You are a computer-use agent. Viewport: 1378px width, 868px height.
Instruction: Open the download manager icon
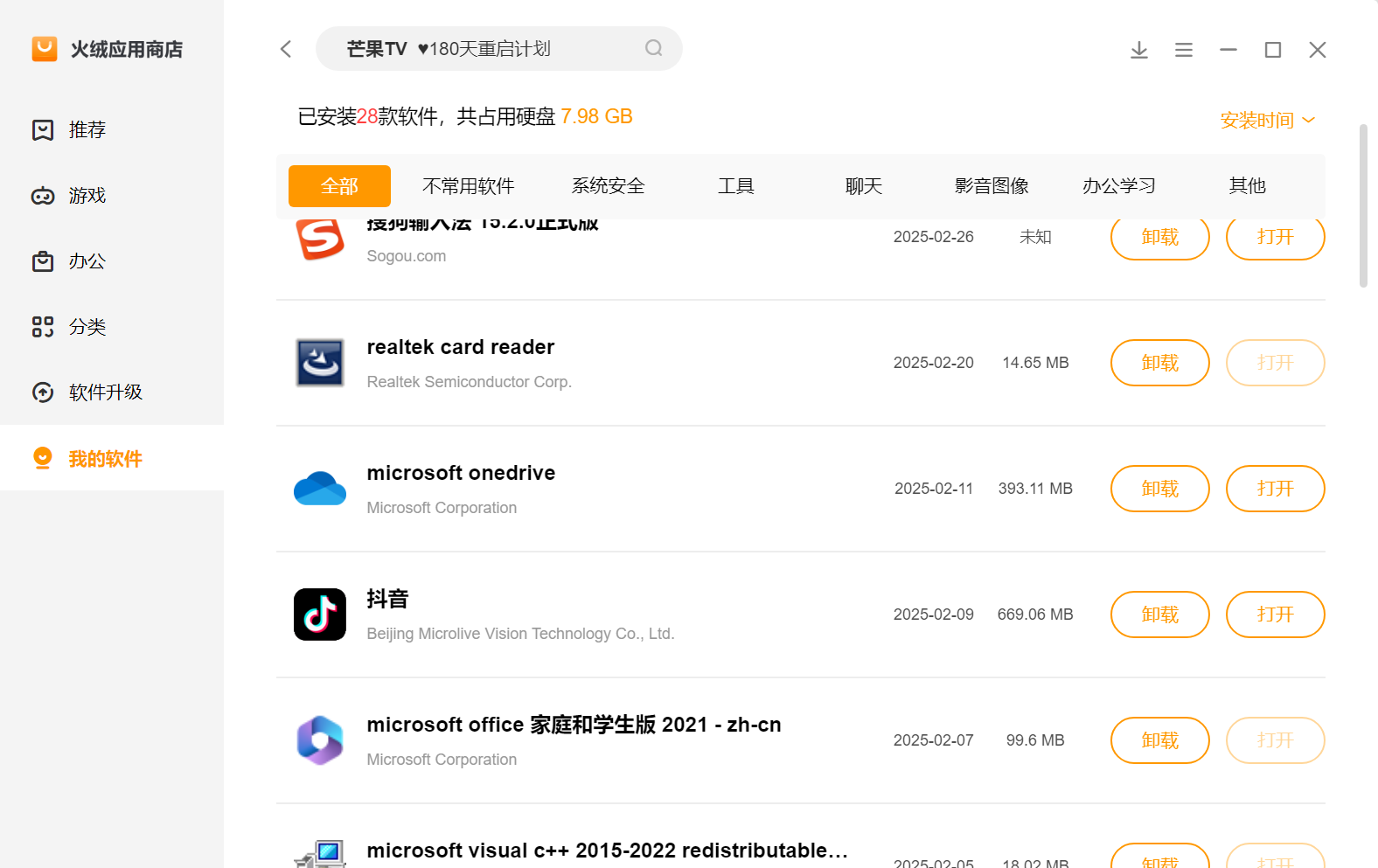[1139, 50]
